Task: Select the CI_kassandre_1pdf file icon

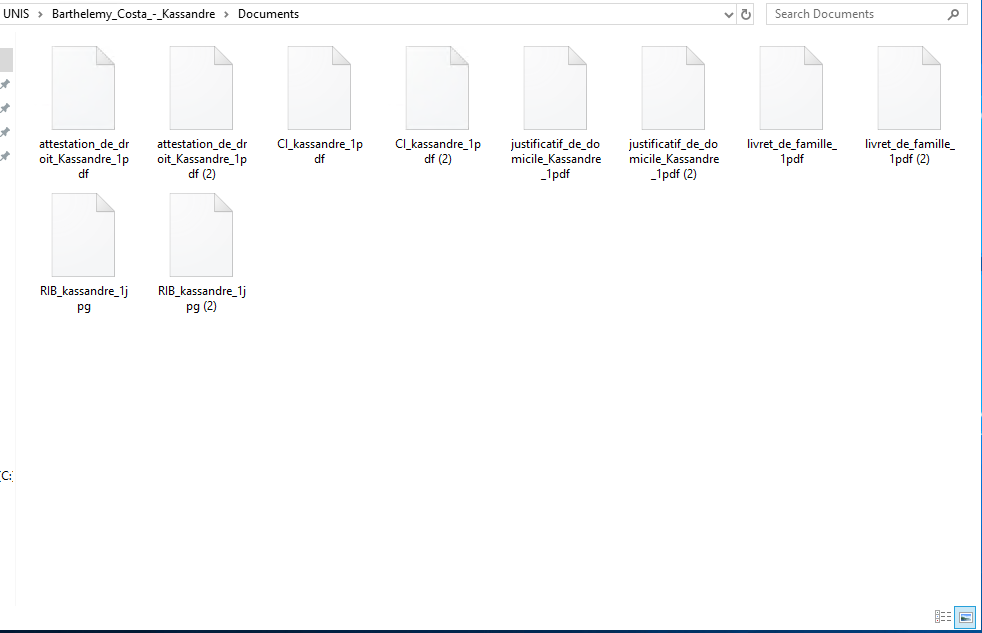Action: click(319, 88)
